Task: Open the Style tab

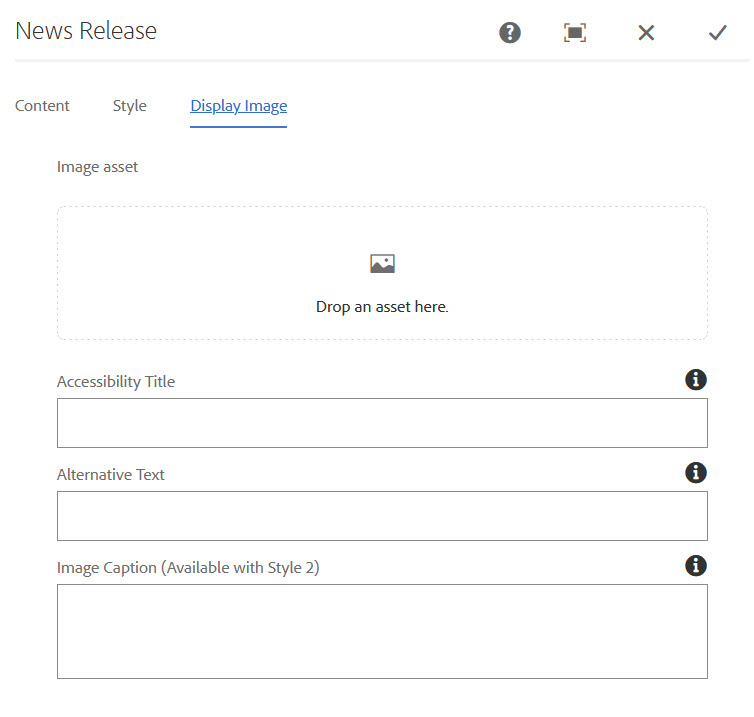Action: tap(129, 106)
